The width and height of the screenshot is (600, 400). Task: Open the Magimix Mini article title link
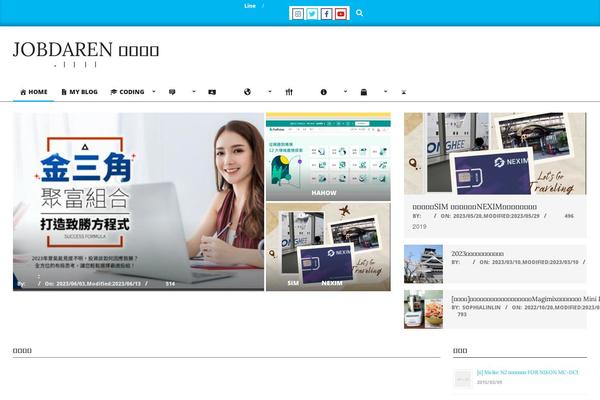[525, 299]
